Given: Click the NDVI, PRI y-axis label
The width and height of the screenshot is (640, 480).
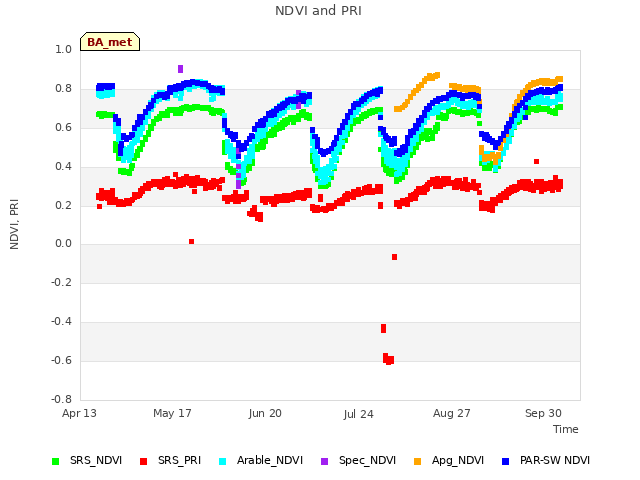Looking at the screenshot, I should pyautogui.click(x=14, y=224).
